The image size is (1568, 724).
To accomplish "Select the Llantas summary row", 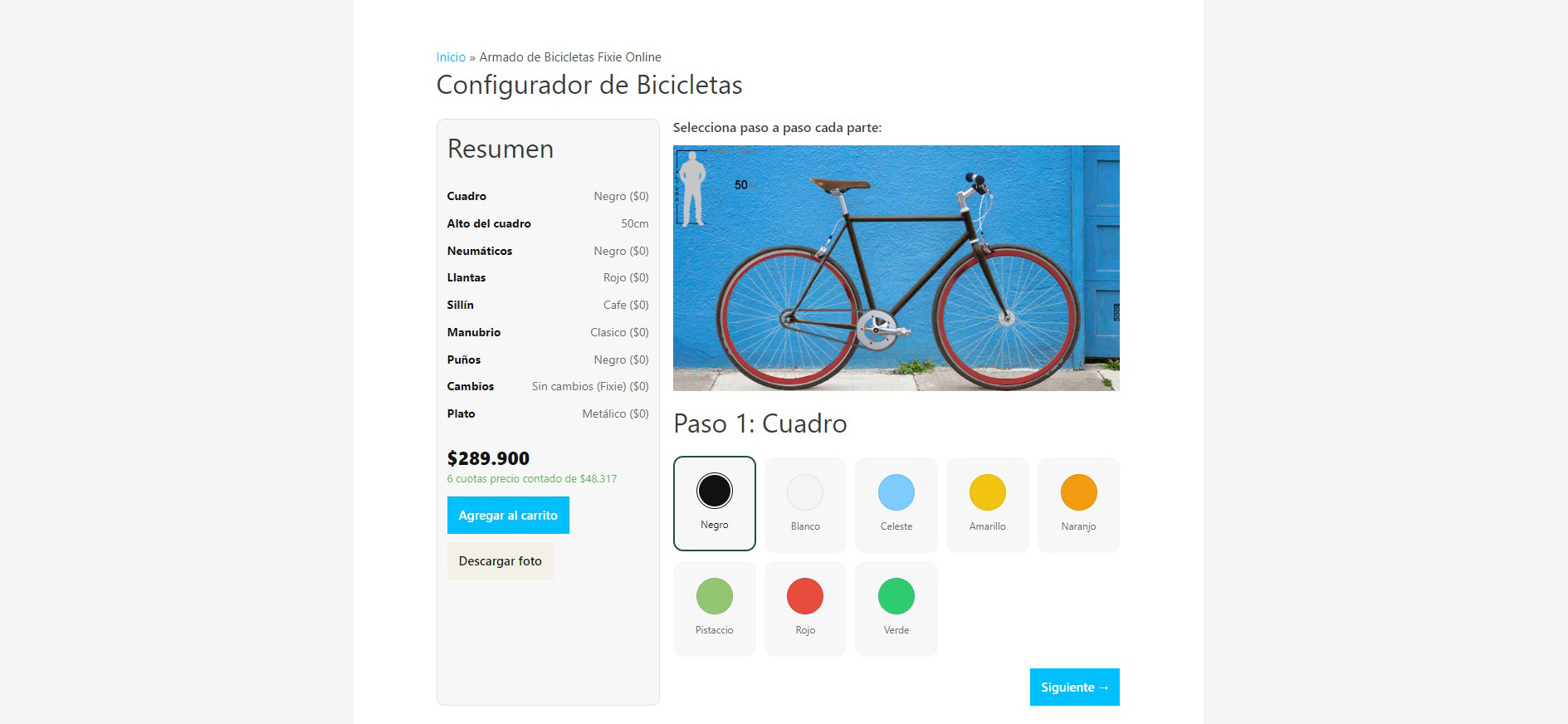I will [548, 277].
